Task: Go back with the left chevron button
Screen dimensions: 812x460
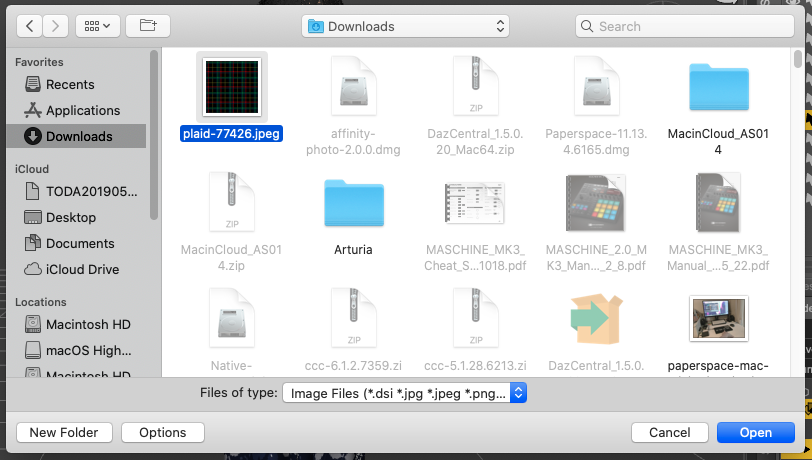Action: (30, 26)
